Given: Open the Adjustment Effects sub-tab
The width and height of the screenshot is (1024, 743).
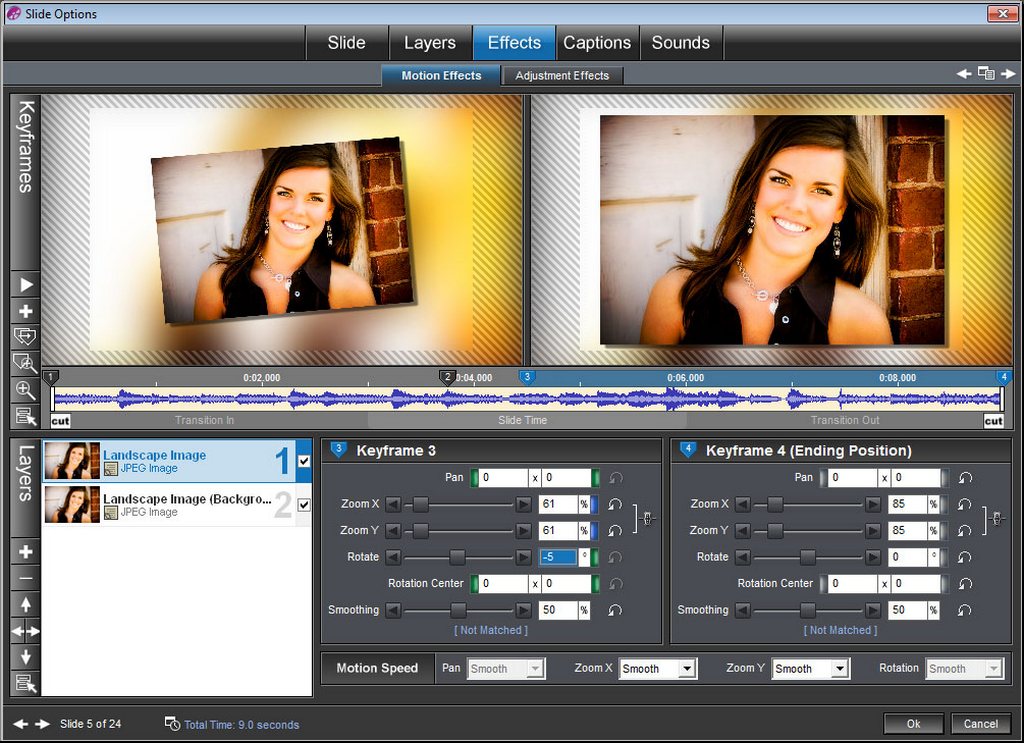Looking at the screenshot, I should (x=562, y=76).
